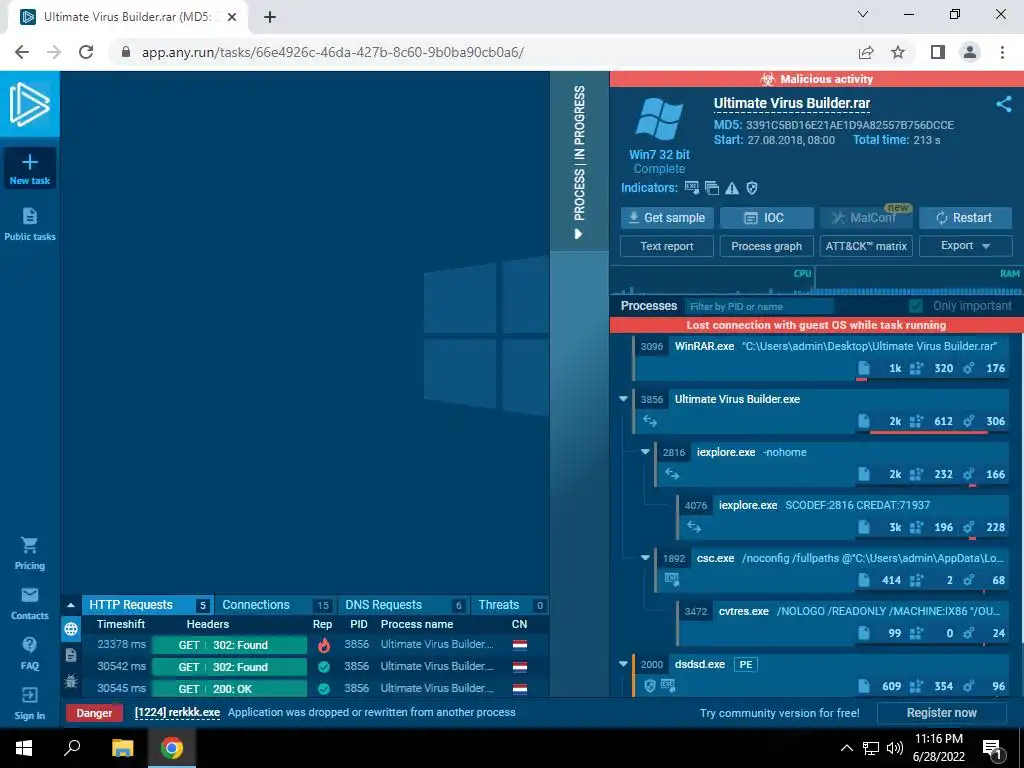
Task: Open the ATT&CK matrix
Action: (866, 246)
